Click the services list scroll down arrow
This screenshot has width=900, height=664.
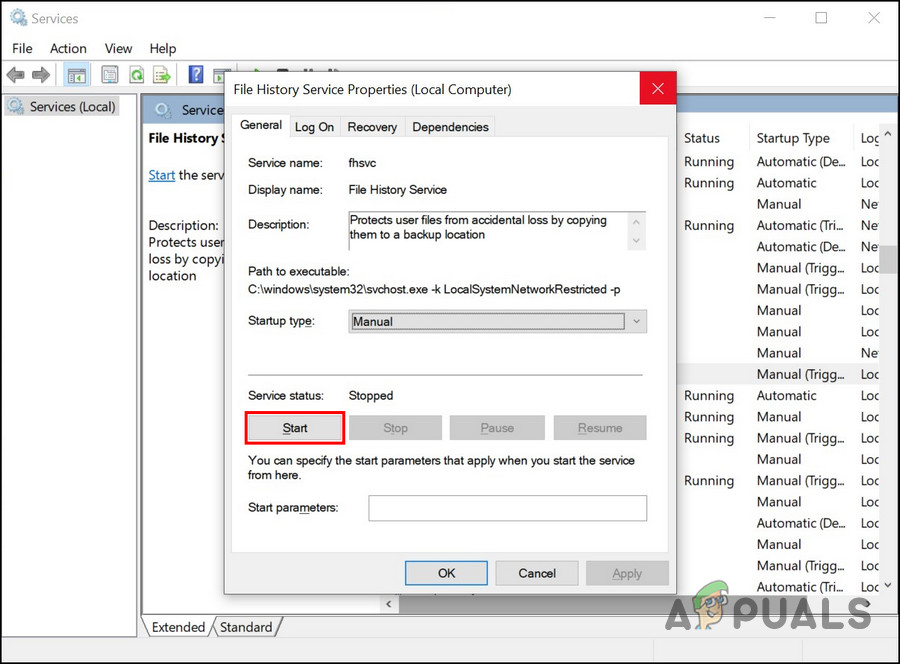coord(889,585)
